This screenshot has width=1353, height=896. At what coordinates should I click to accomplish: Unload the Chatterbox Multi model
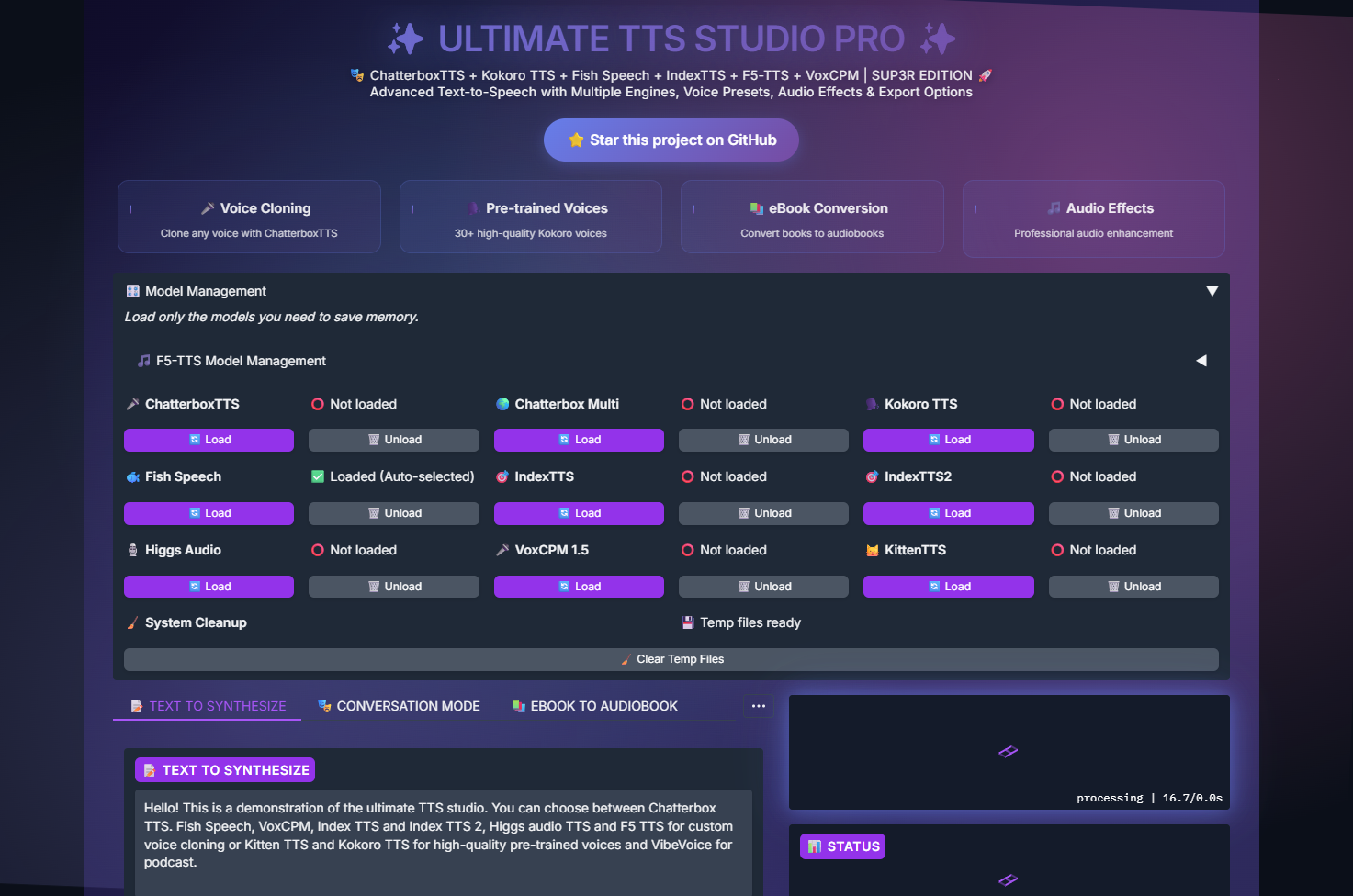(763, 440)
